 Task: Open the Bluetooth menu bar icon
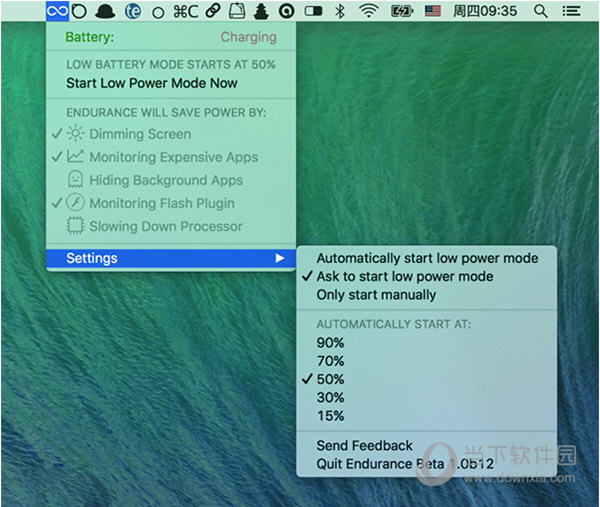pyautogui.click(x=339, y=11)
